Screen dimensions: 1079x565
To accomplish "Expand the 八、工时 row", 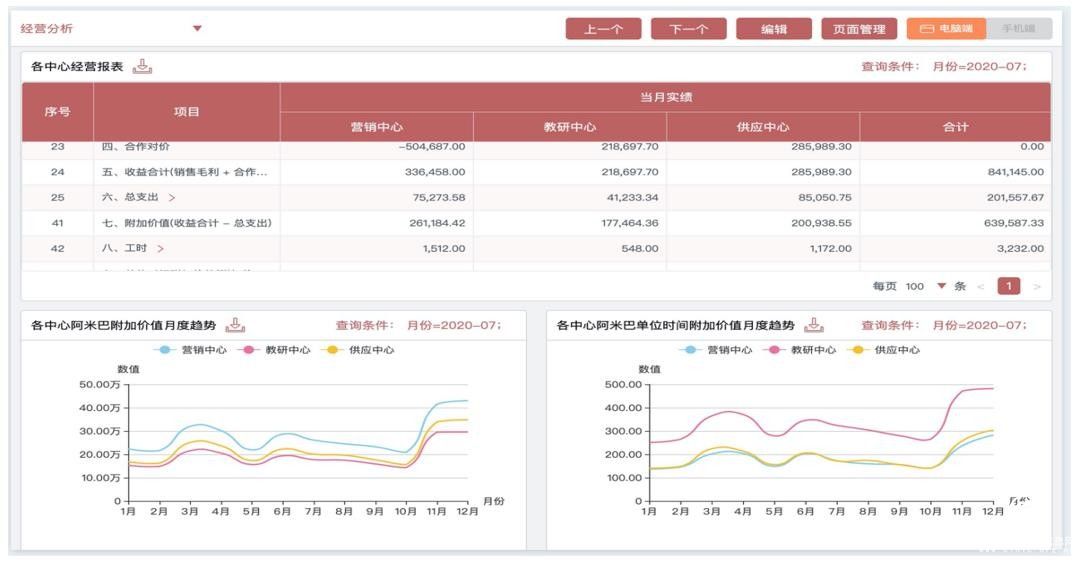I will tap(160, 249).
